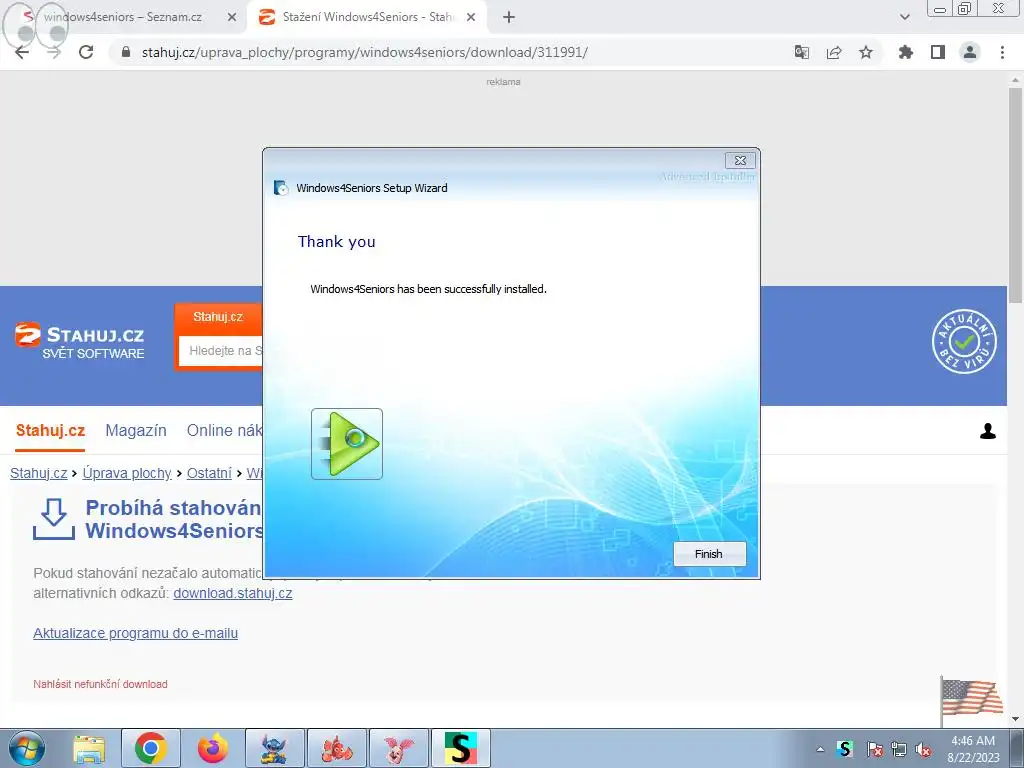
Task: Click the page vertical scrollbar
Action: [1015, 196]
